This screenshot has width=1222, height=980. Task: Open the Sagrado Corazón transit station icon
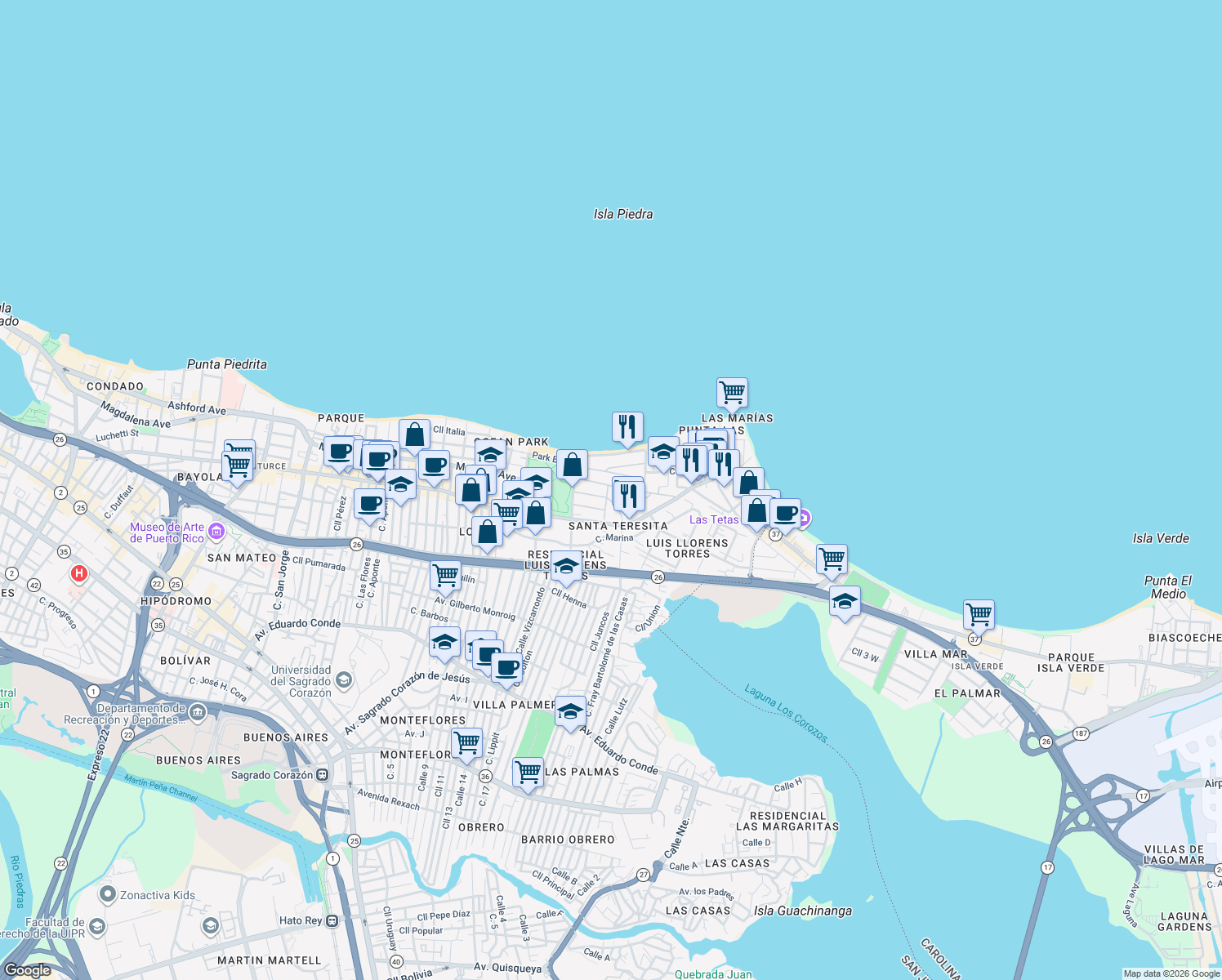(x=323, y=775)
